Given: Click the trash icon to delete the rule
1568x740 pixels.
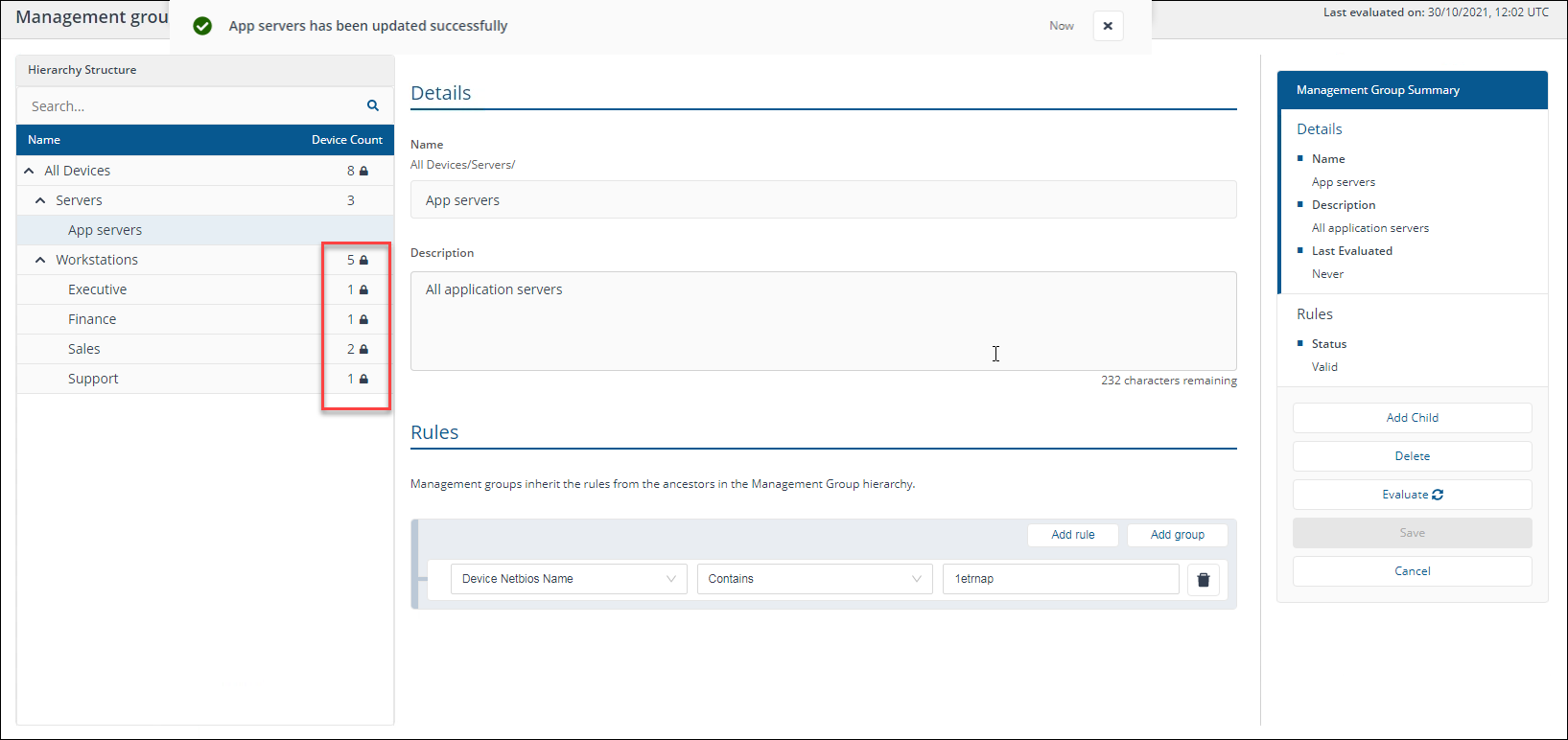Looking at the screenshot, I should coord(1203,579).
